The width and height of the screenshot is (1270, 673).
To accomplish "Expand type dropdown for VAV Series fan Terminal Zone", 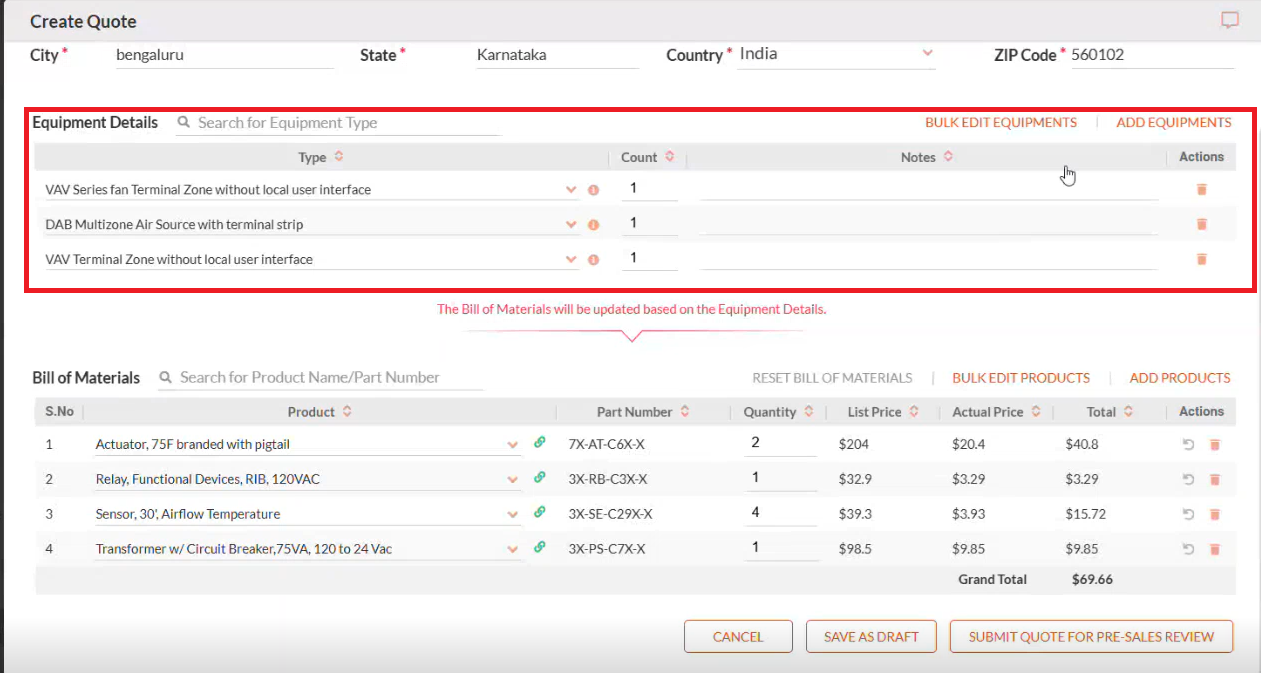I will [571, 189].
